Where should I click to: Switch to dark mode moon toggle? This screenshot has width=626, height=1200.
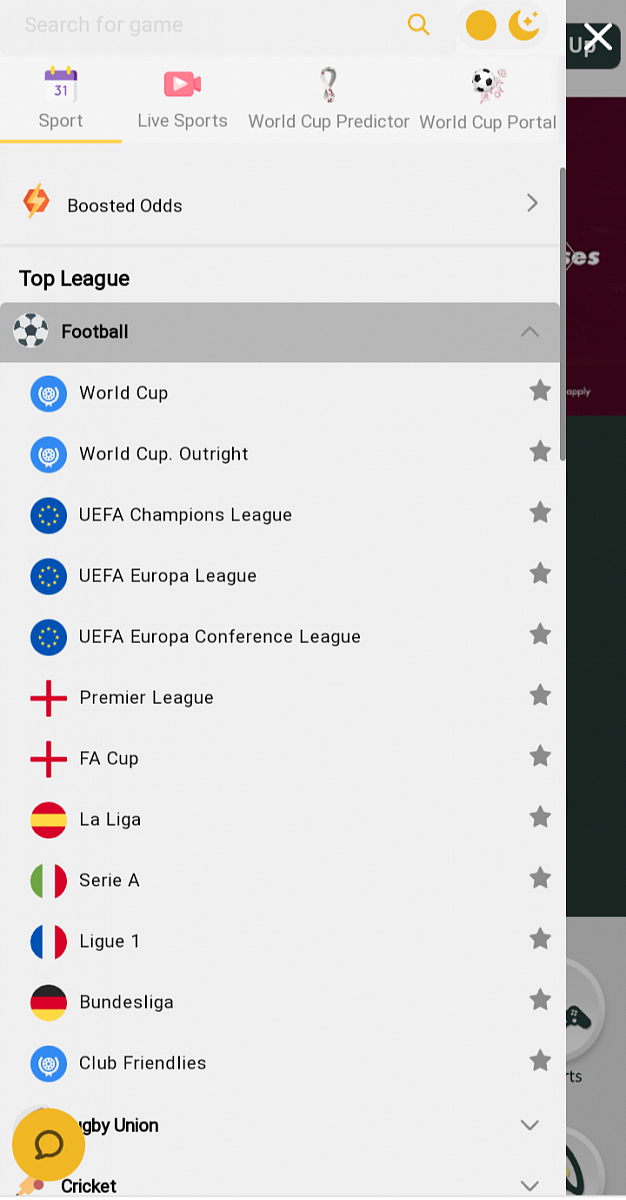(x=524, y=25)
